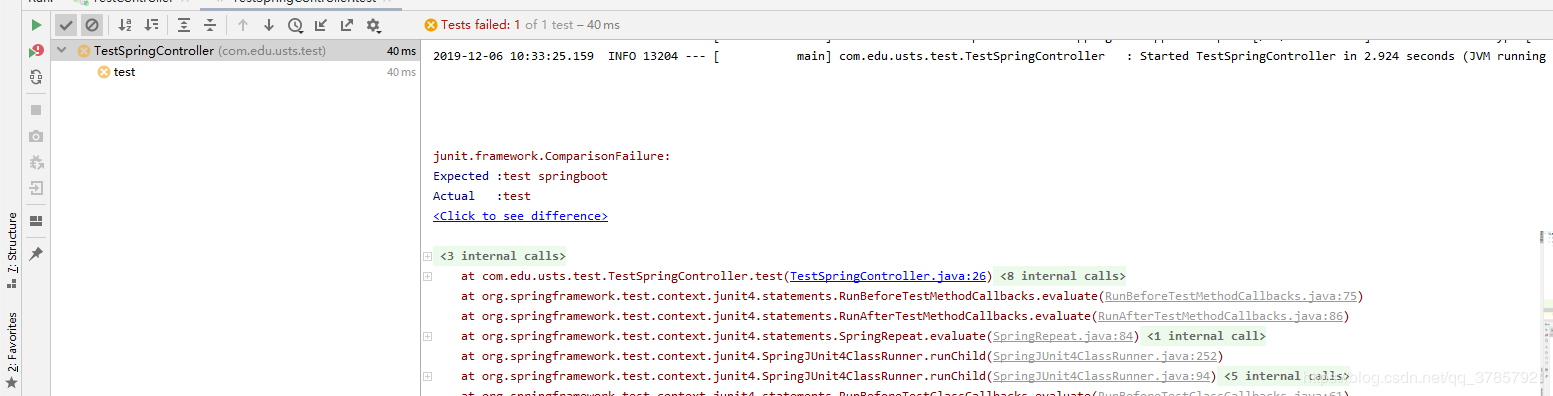Collapse the TestSpringController tree node
The height and width of the screenshot is (396, 1553).
(63, 51)
